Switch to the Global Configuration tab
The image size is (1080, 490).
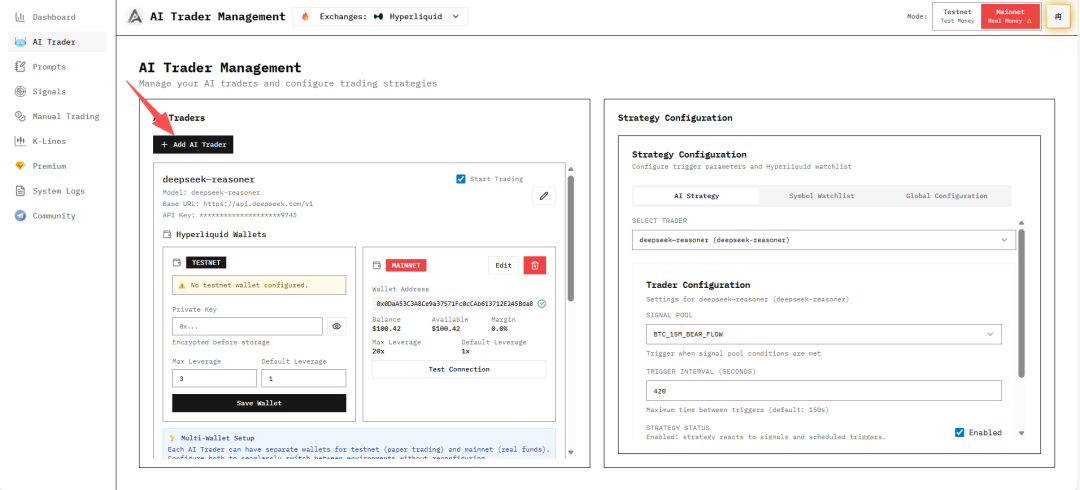click(947, 196)
